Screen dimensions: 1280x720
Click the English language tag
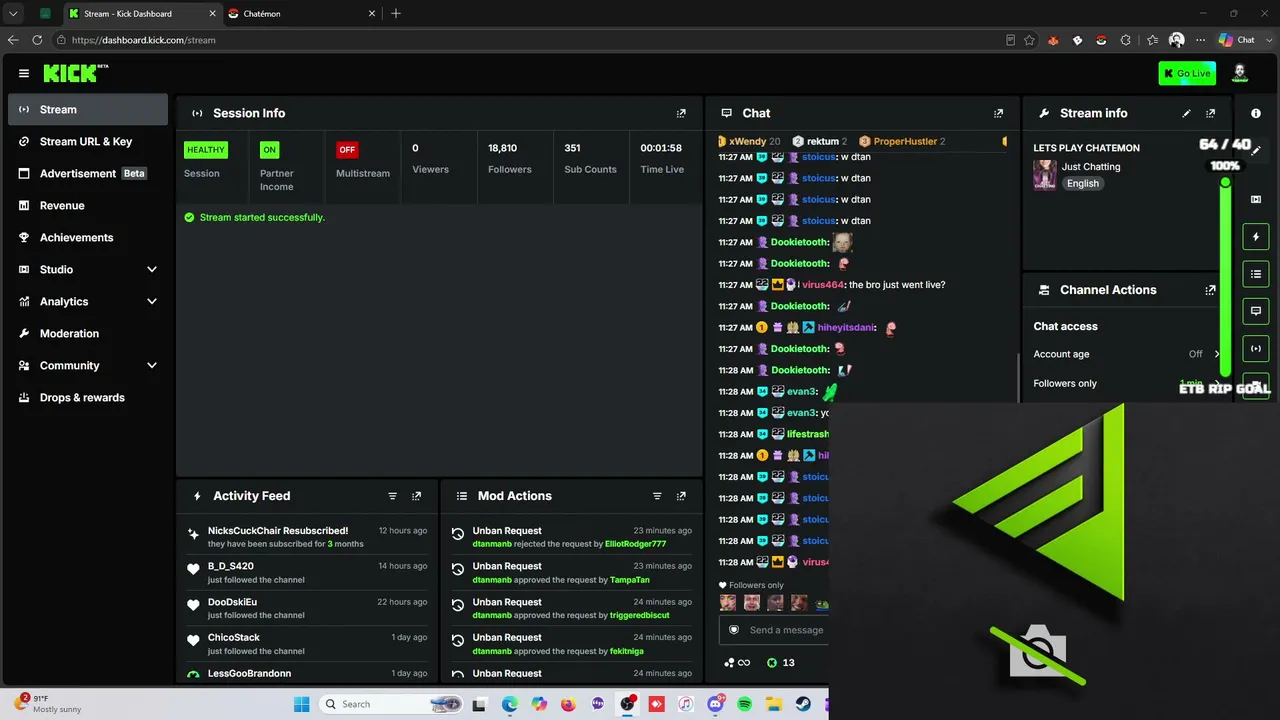tap(1083, 184)
